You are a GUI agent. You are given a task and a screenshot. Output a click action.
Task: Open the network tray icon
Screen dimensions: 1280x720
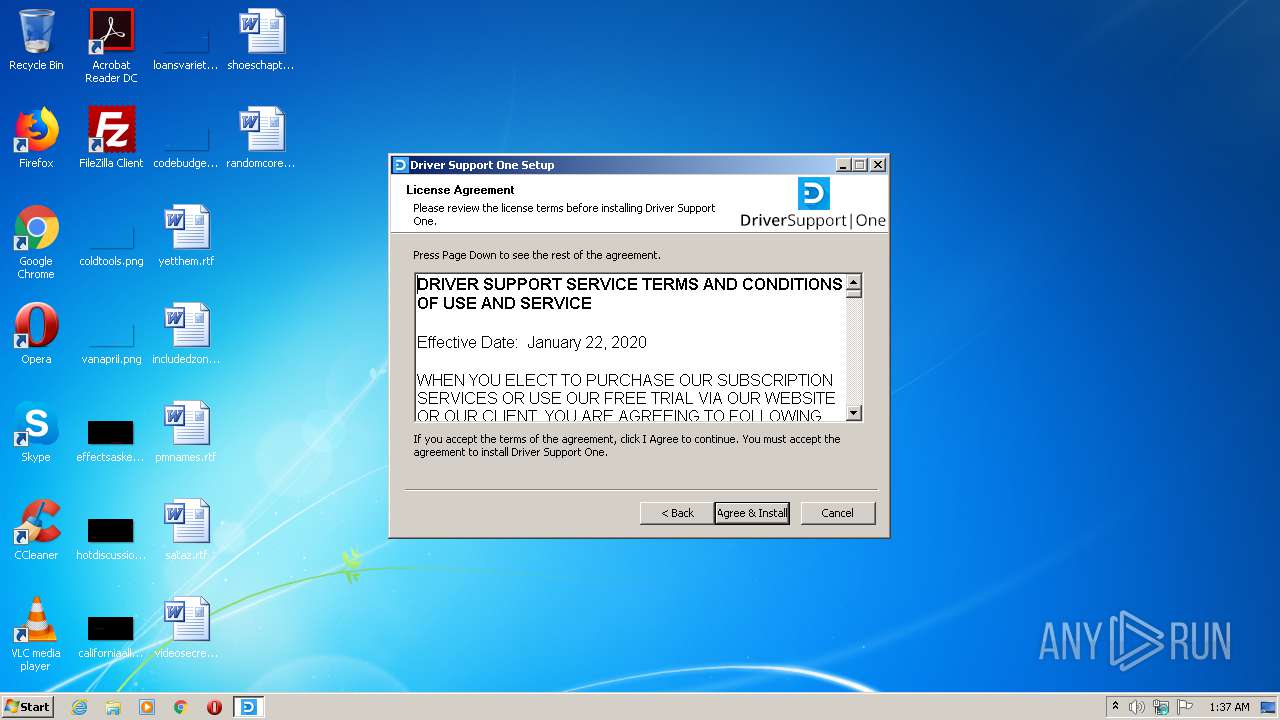[x=1161, y=707]
